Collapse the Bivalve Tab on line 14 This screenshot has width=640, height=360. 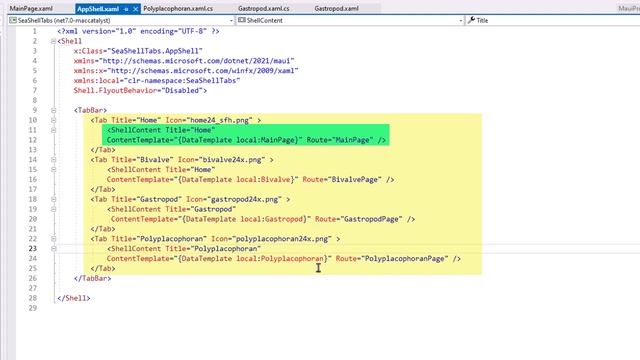coord(53,160)
